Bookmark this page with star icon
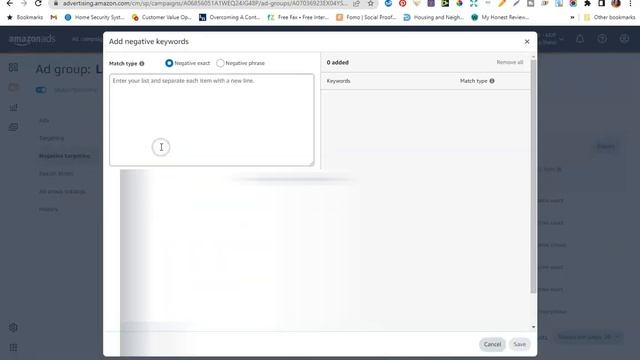Viewport: 640px width, 360px height. pos(370,4)
